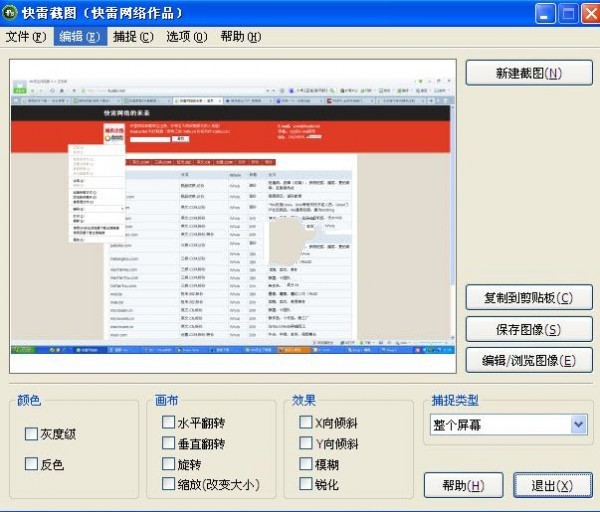The height and width of the screenshot is (512, 600).
Task: Open the 文件(F) menu
Action: pos(26,37)
